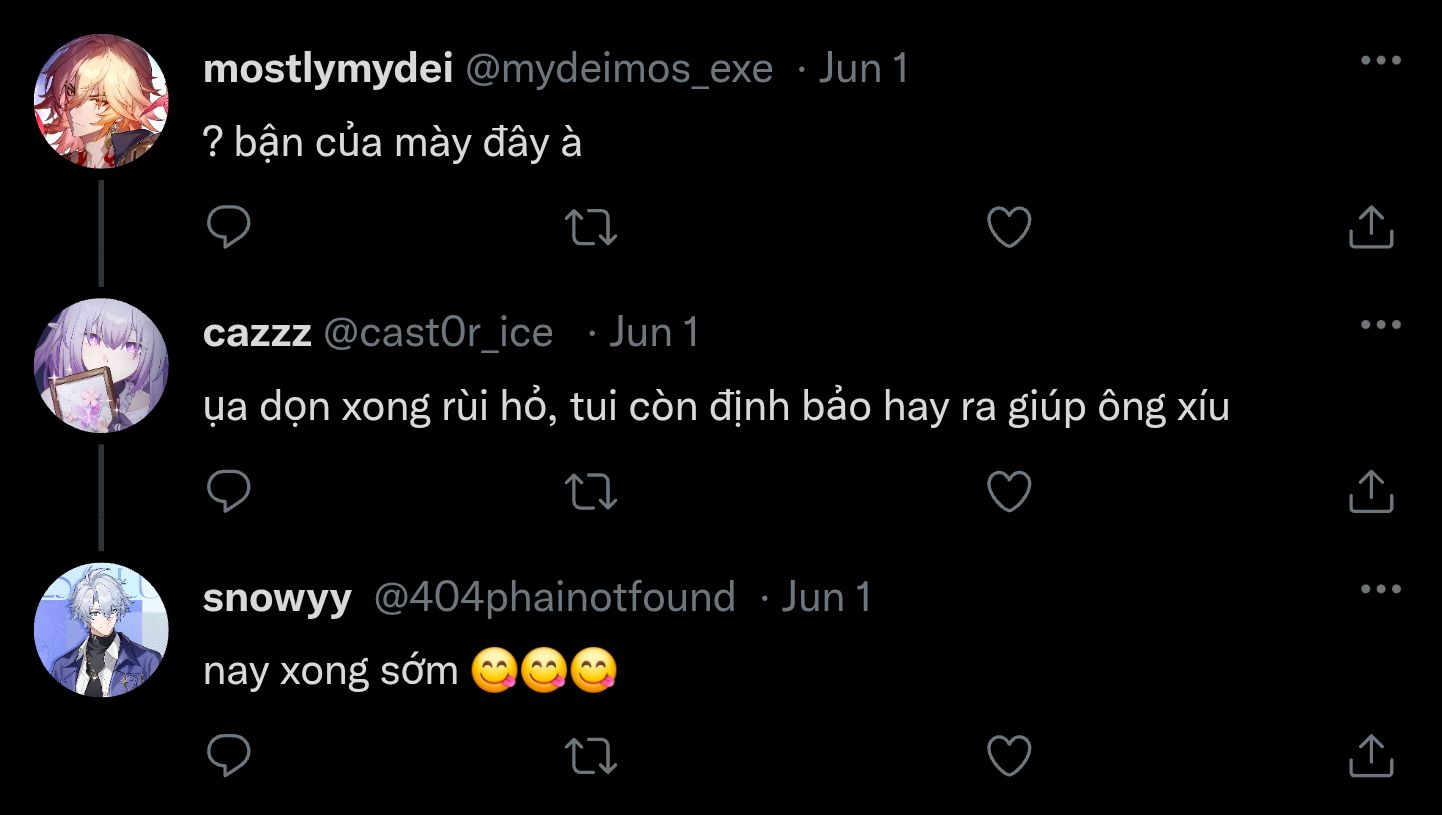Viewport: 1442px width, 815px height.
Task: Retweet the mostlymydei post
Action: (591, 228)
